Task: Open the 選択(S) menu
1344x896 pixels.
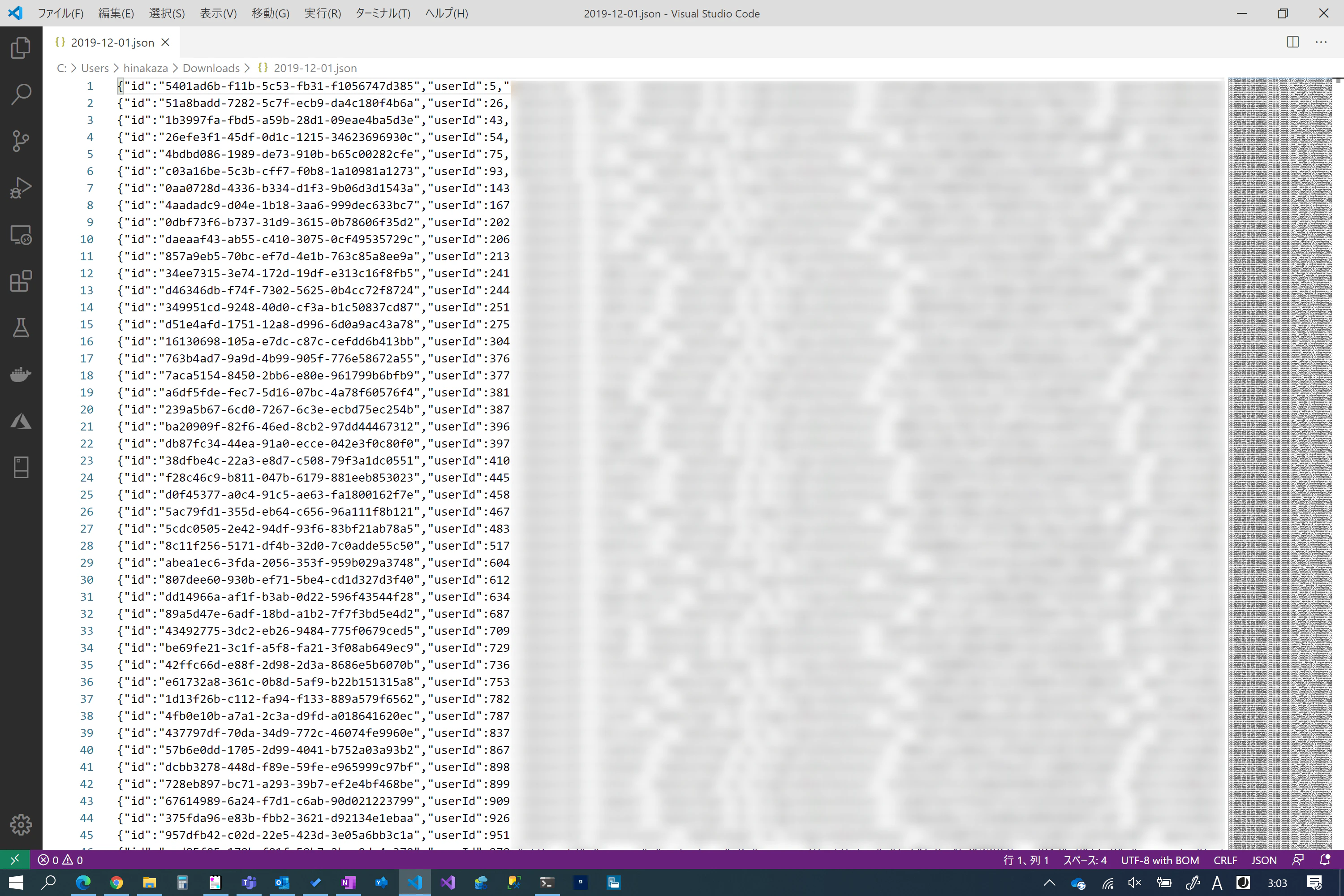Action: 167,13
